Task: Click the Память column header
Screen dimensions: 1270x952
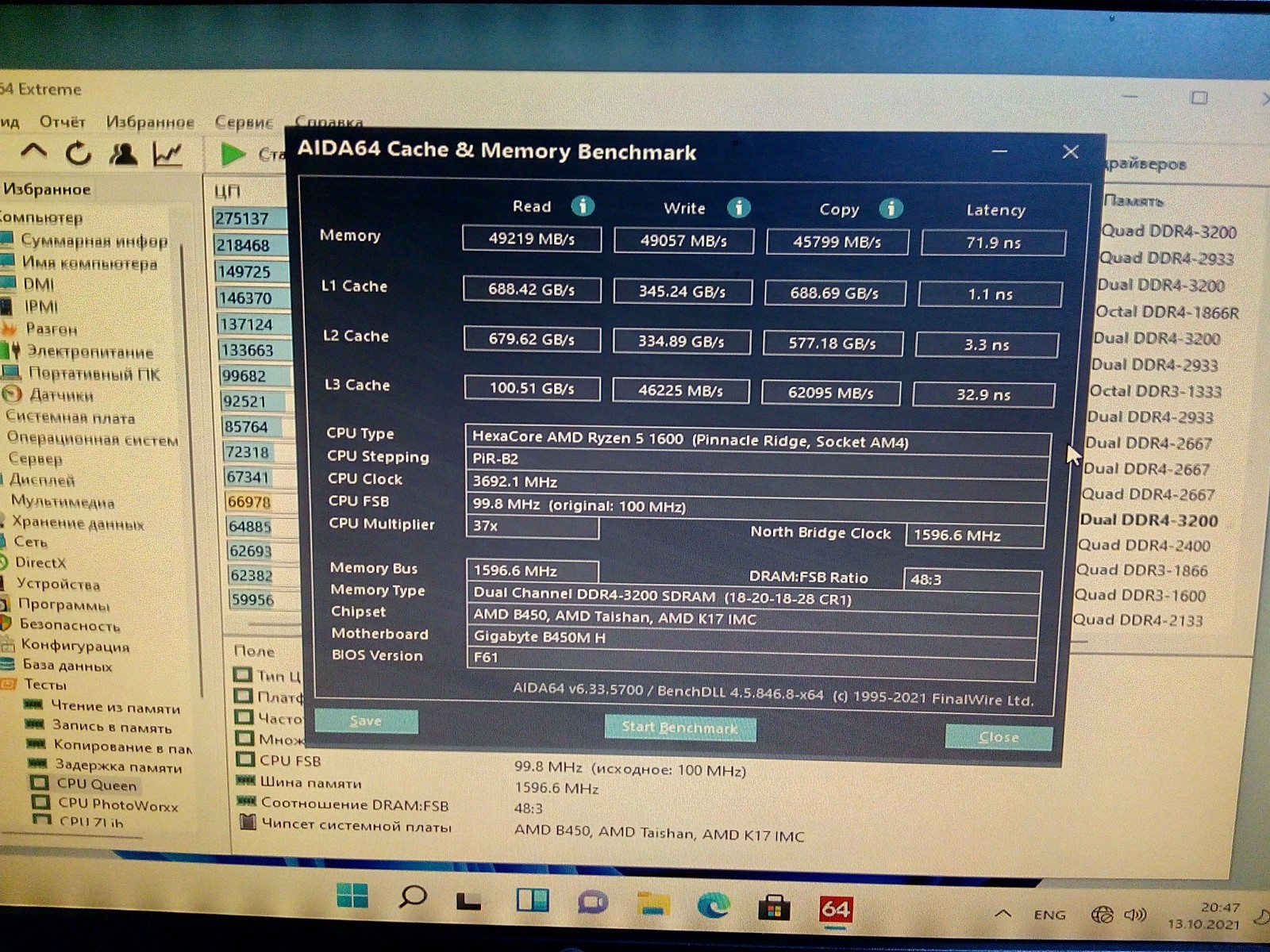Action: [x=1134, y=201]
